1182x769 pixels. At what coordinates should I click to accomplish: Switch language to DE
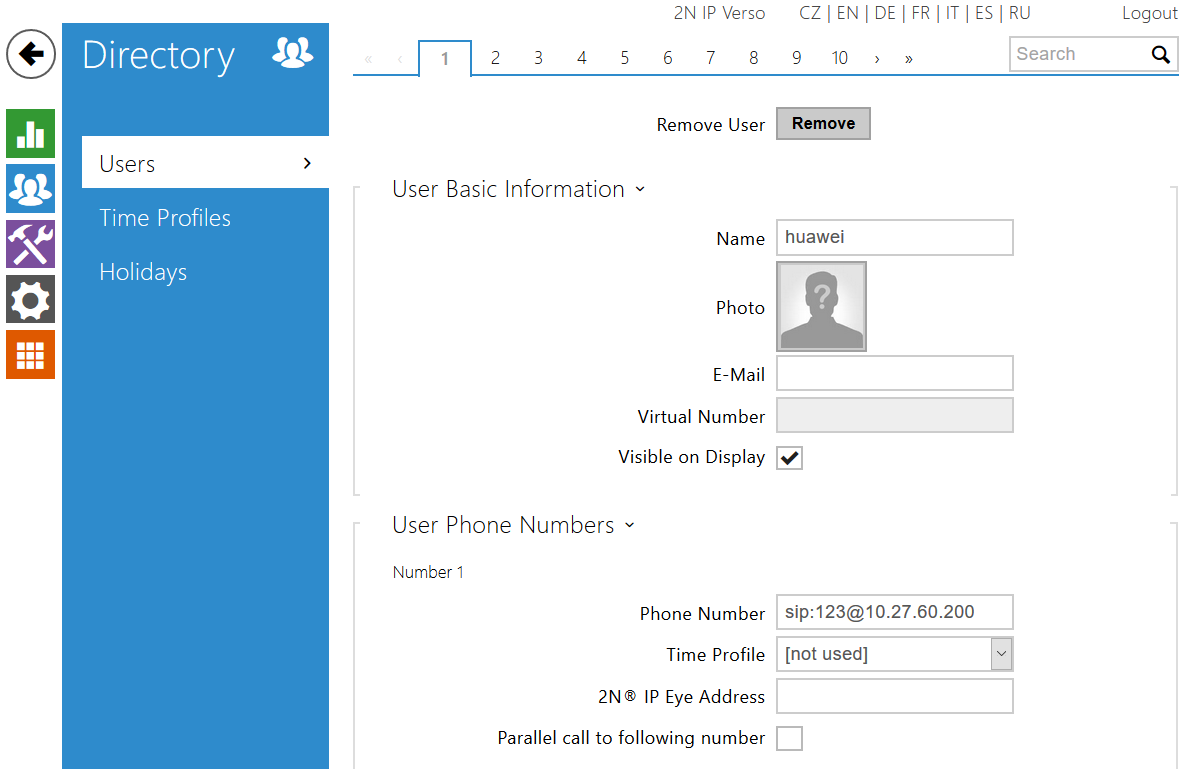885,13
